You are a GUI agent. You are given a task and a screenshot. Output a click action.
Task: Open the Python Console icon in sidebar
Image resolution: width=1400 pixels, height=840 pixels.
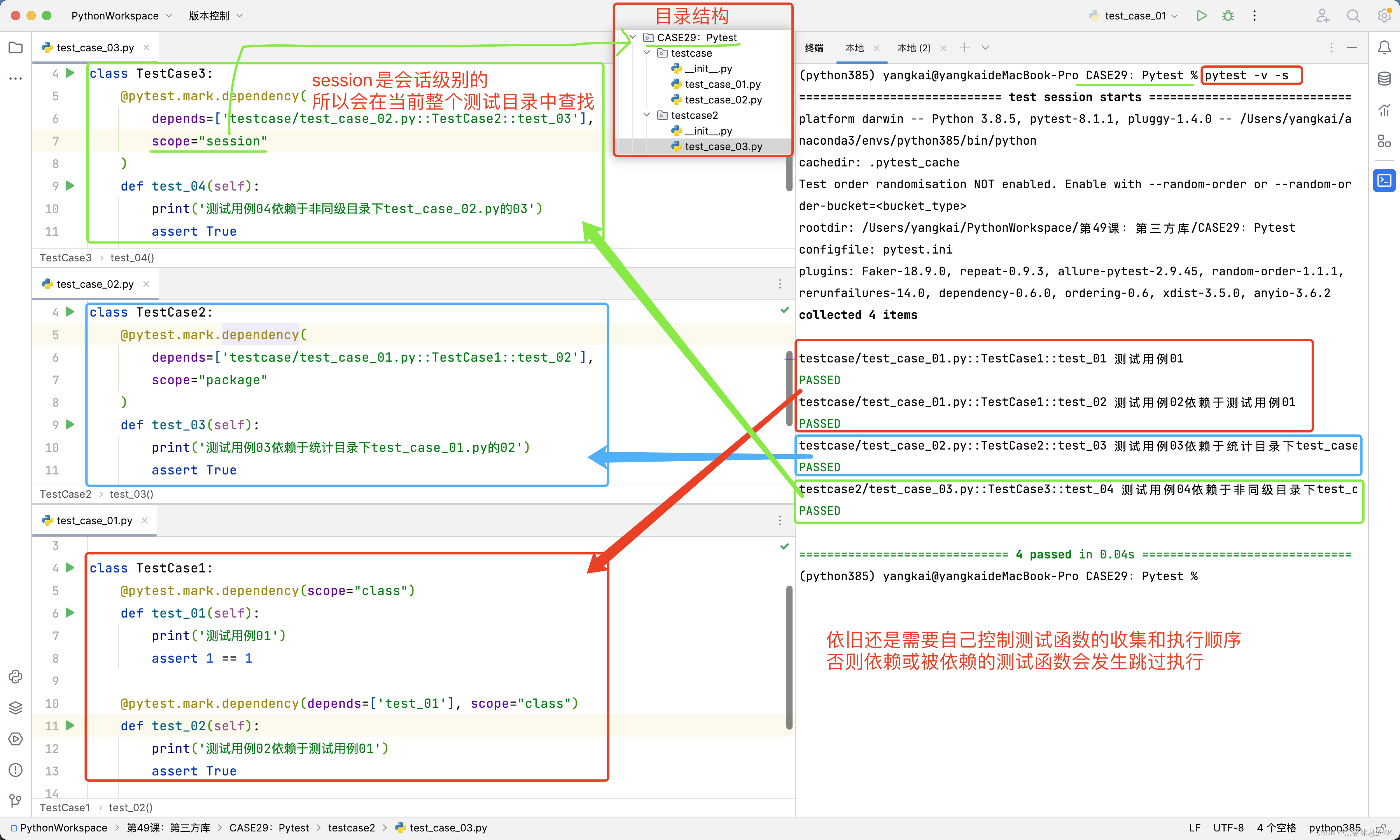[x=15, y=676]
